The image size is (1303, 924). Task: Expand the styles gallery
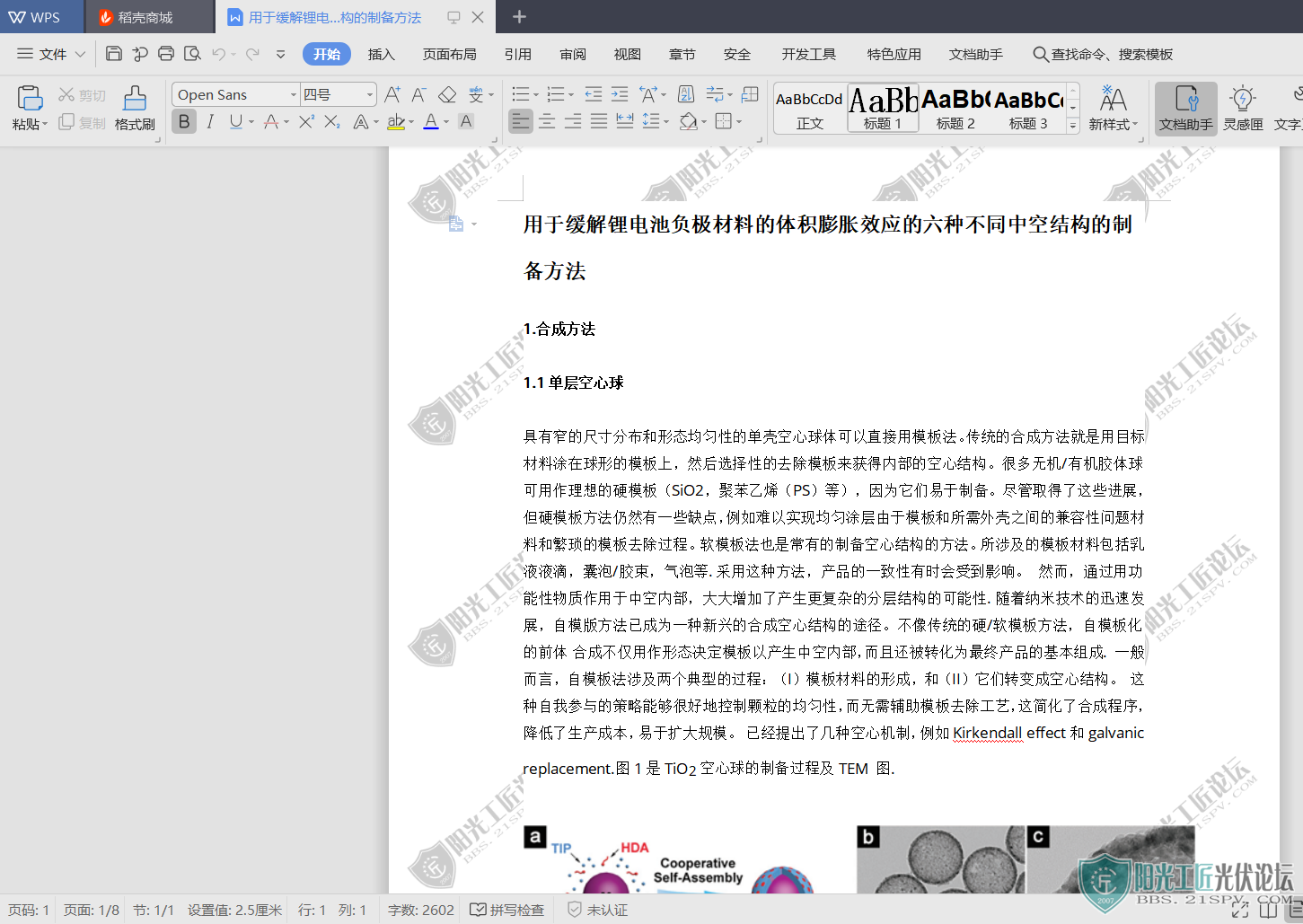tap(1072, 127)
